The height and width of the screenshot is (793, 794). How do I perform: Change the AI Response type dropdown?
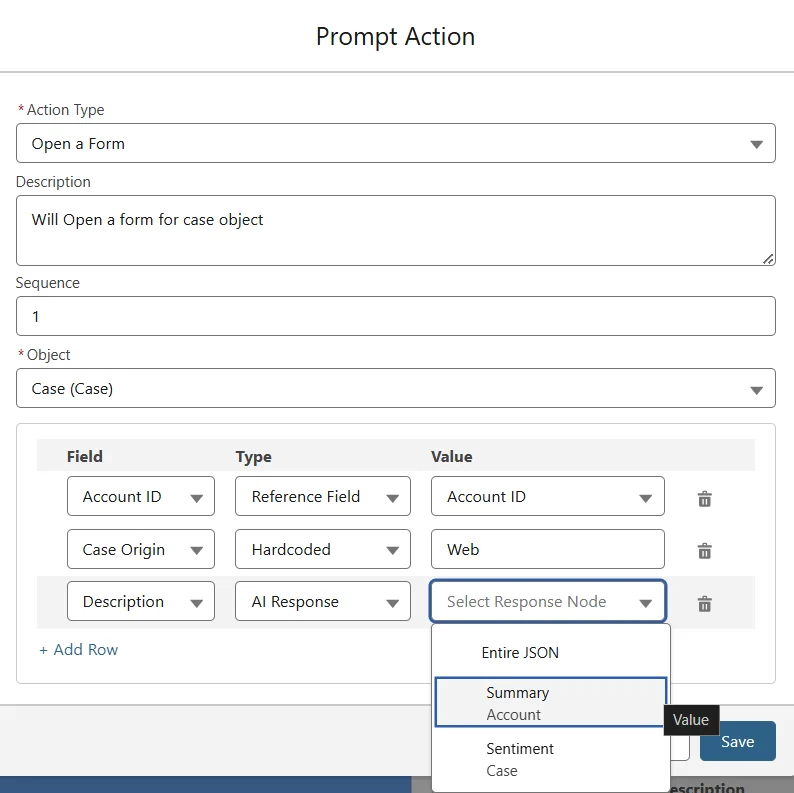[322, 602]
